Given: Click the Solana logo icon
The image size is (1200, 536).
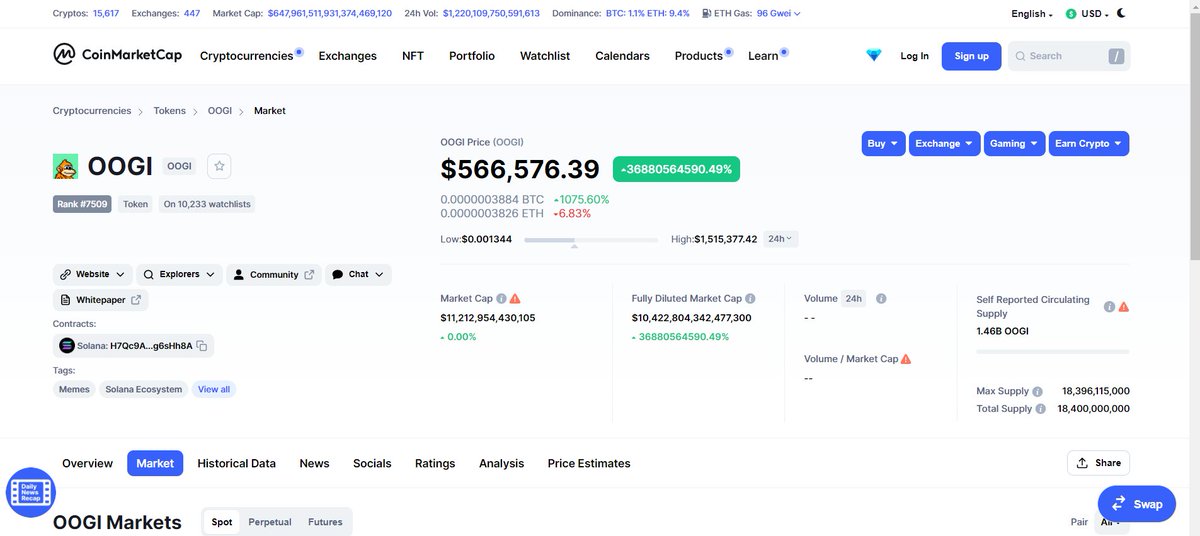Looking at the screenshot, I should 67,346.
